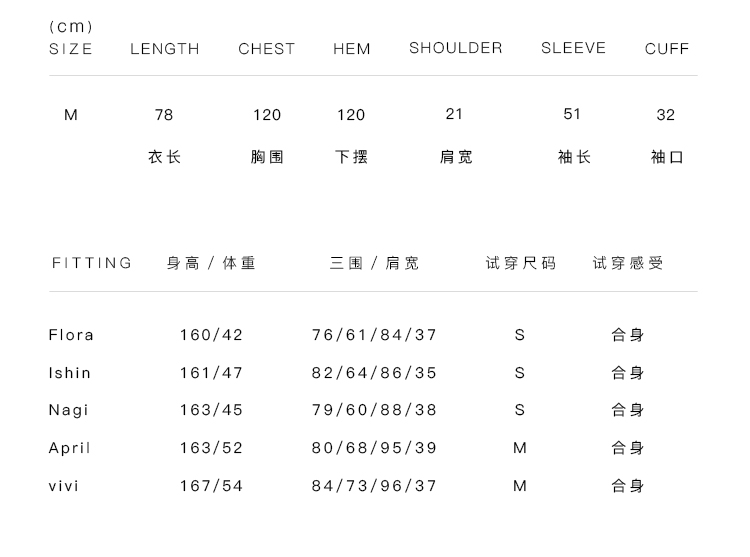The width and height of the screenshot is (750, 557).
Task: Click Nagi's measurements 79/60/88/38
Action: (x=375, y=410)
